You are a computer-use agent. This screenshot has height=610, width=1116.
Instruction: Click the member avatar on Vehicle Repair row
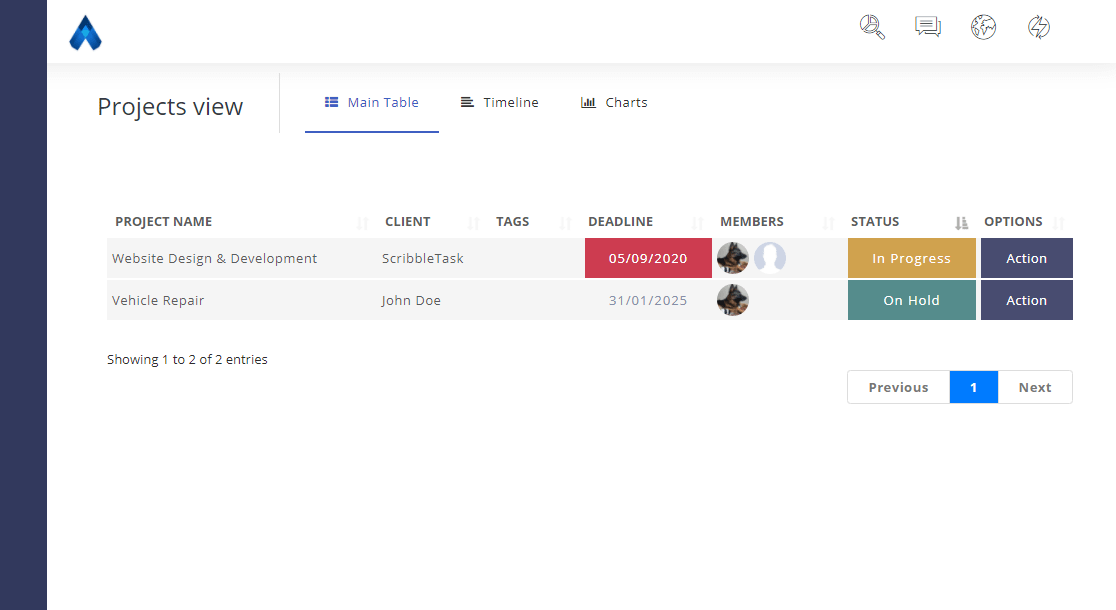732,299
